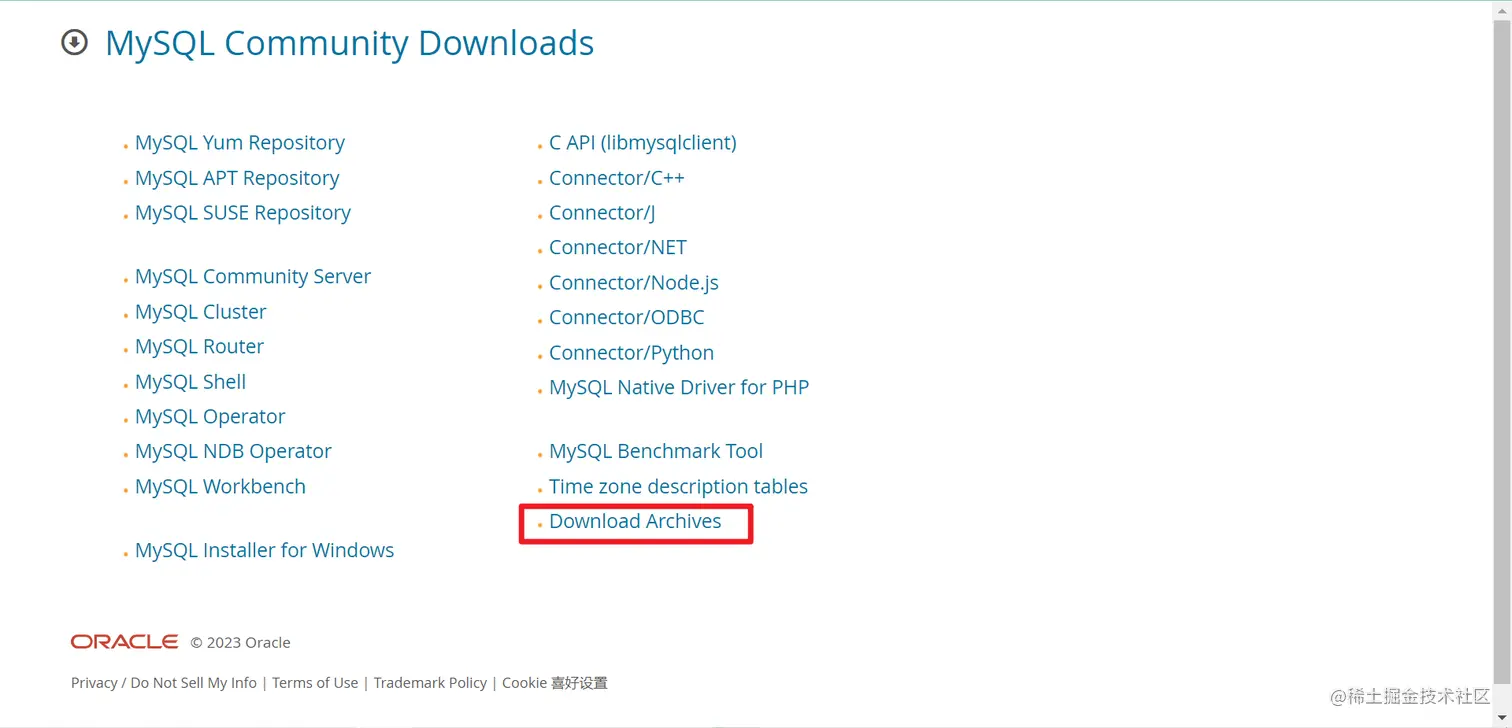The image size is (1512, 728).
Task: Open Privacy / Do Not Sell My Info
Action: [x=164, y=683]
